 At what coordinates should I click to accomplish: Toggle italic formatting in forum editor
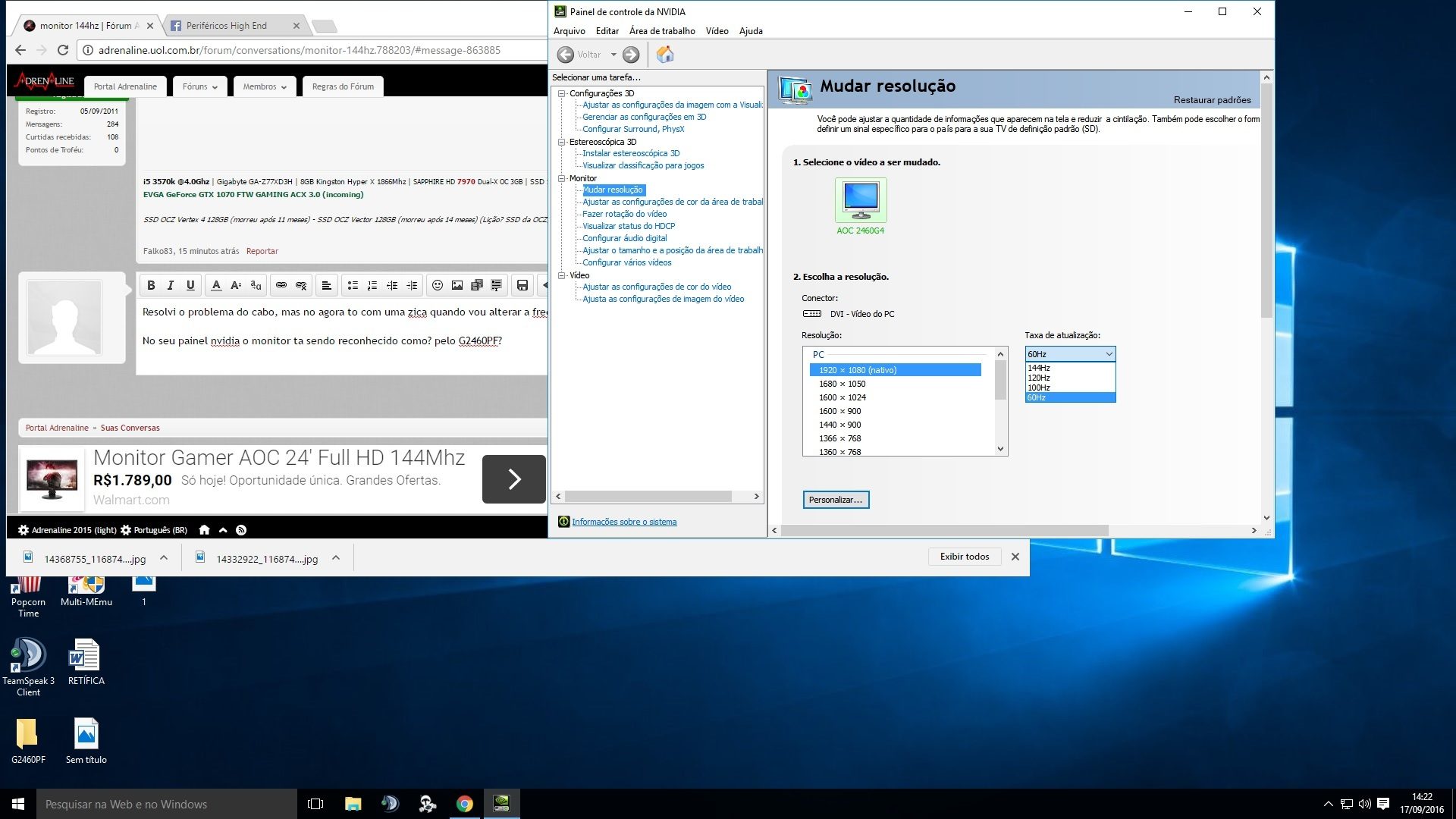pos(171,285)
